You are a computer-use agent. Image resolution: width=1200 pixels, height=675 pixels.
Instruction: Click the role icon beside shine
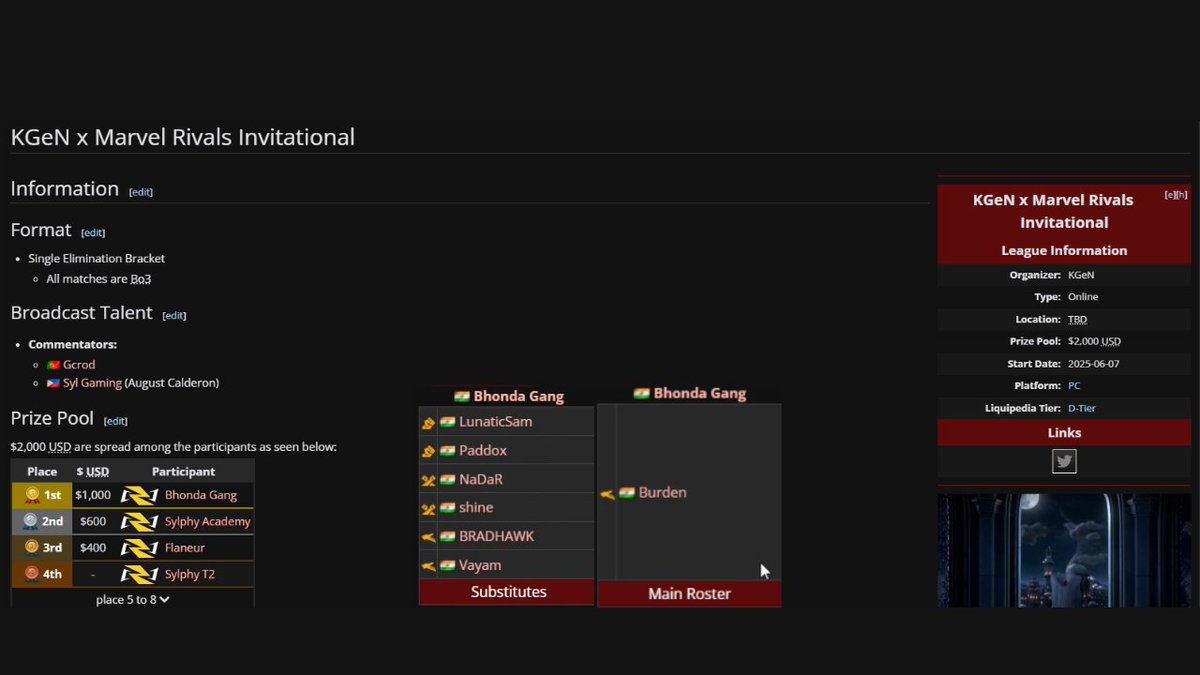pos(428,509)
